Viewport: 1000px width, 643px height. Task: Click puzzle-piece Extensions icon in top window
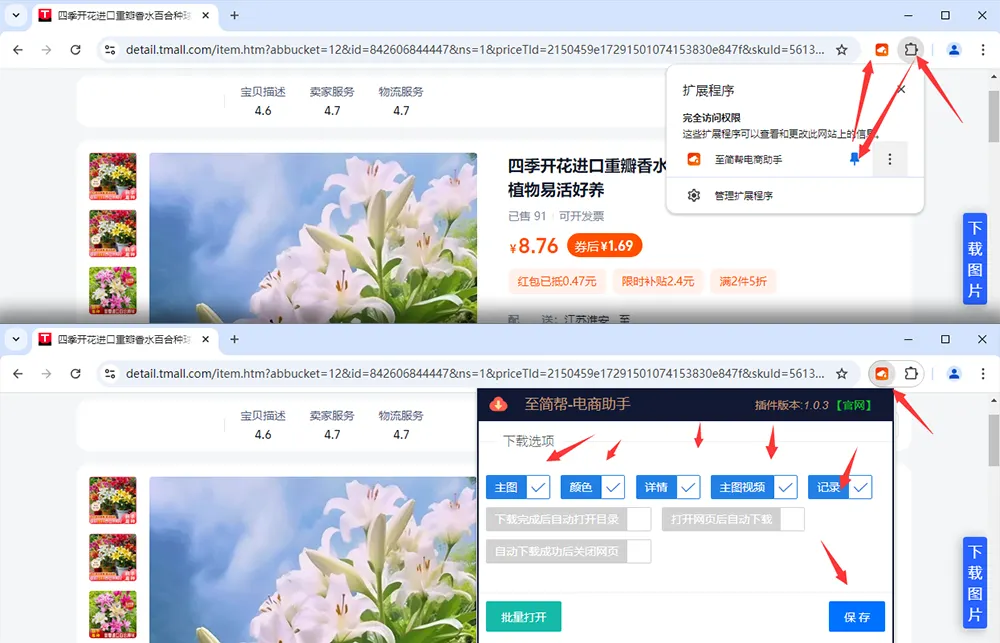pyautogui.click(x=911, y=49)
